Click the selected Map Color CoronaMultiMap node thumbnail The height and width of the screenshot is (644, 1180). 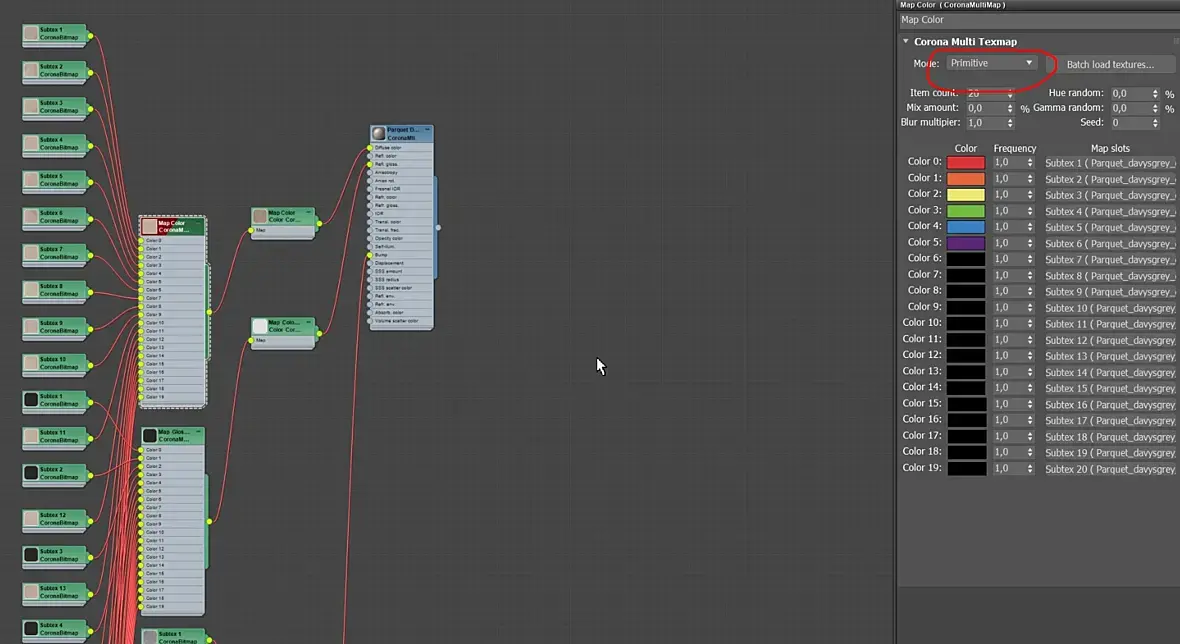[x=150, y=226]
